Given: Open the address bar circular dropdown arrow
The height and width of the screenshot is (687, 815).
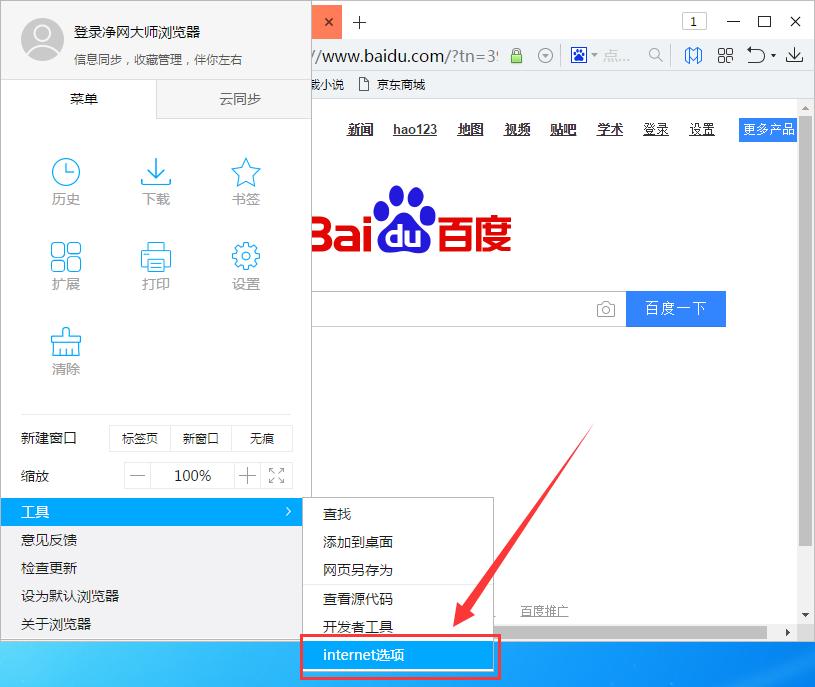Looking at the screenshot, I should [545, 55].
